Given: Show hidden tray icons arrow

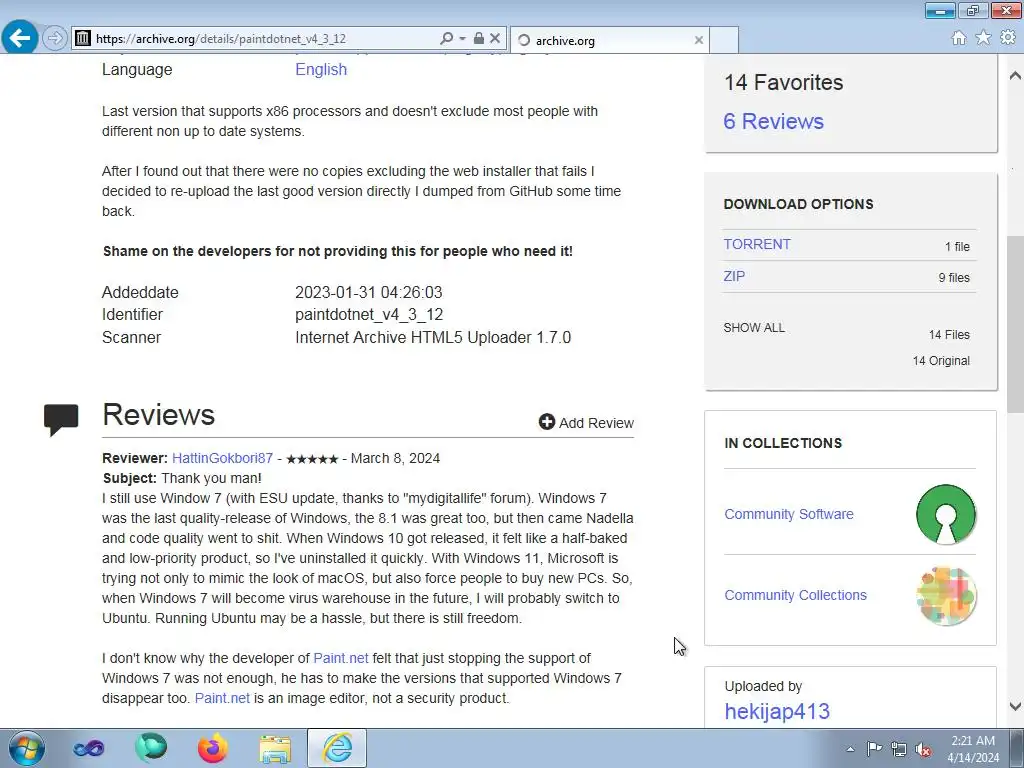Looking at the screenshot, I should click(x=850, y=749).
